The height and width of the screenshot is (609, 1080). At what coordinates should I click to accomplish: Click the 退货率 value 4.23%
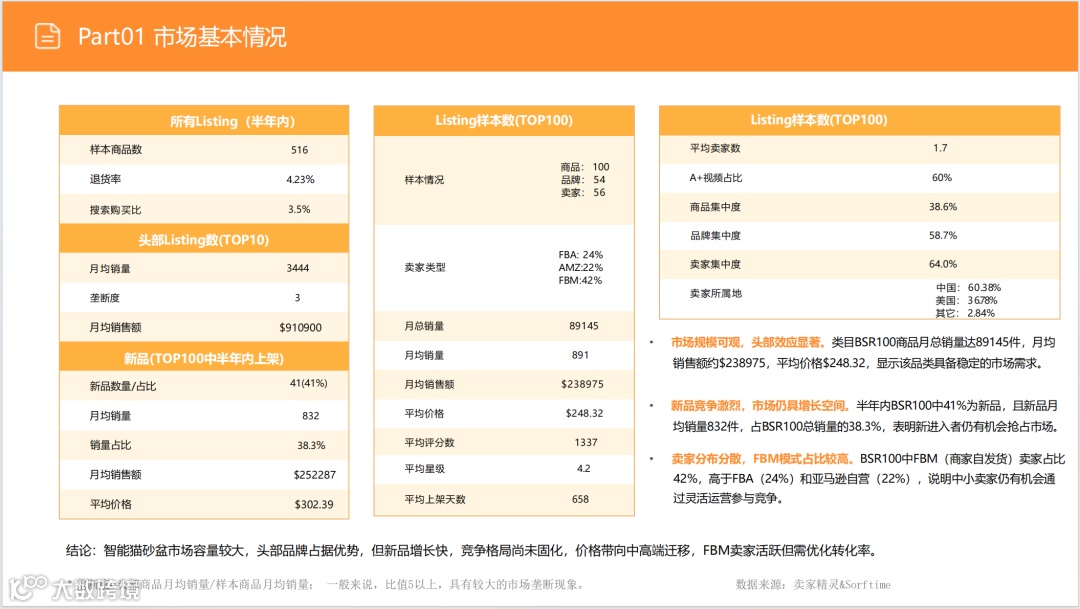[300, 179]
